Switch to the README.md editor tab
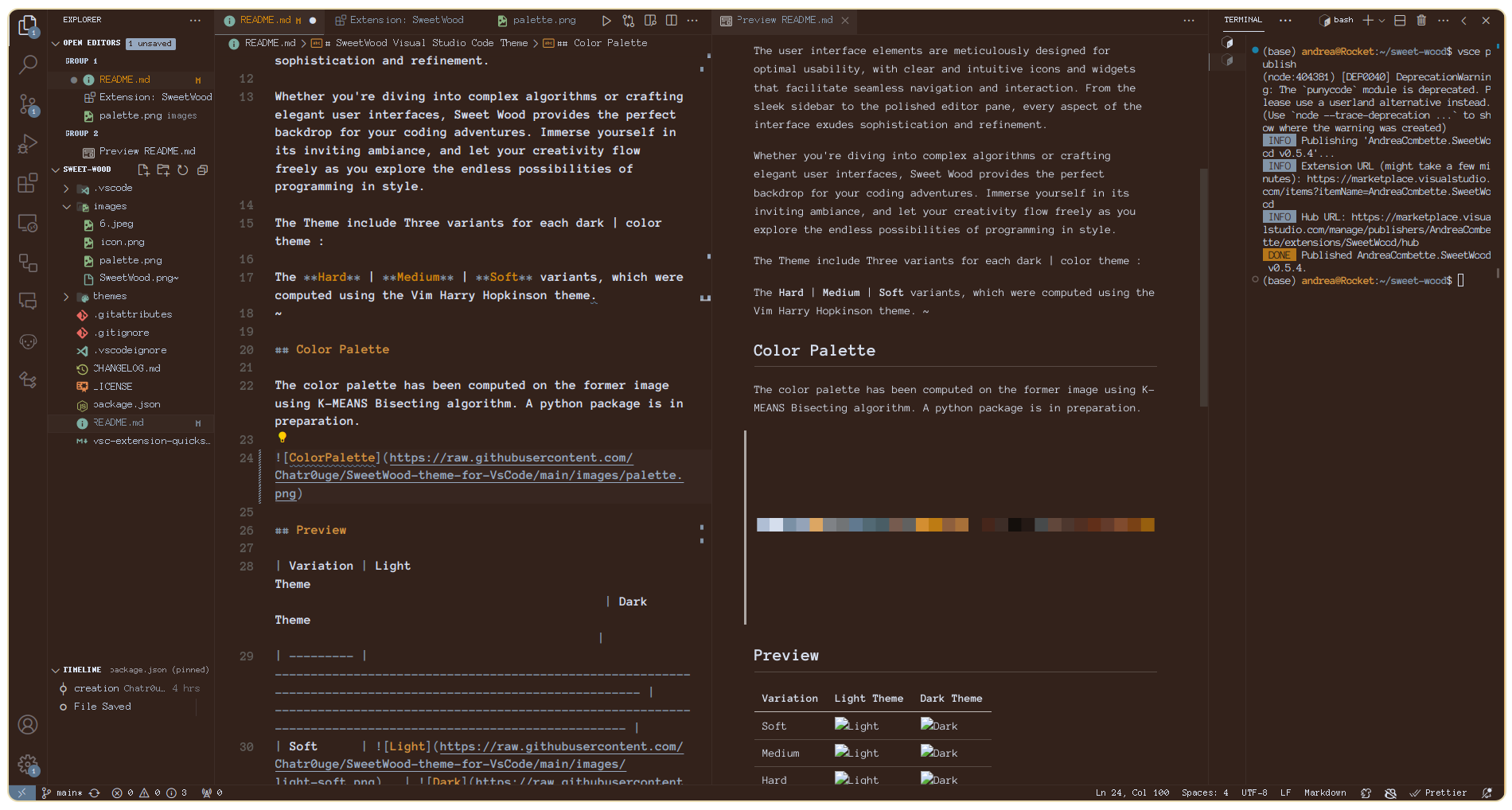Screen dimensions: 1512x810 click(269, 21)
